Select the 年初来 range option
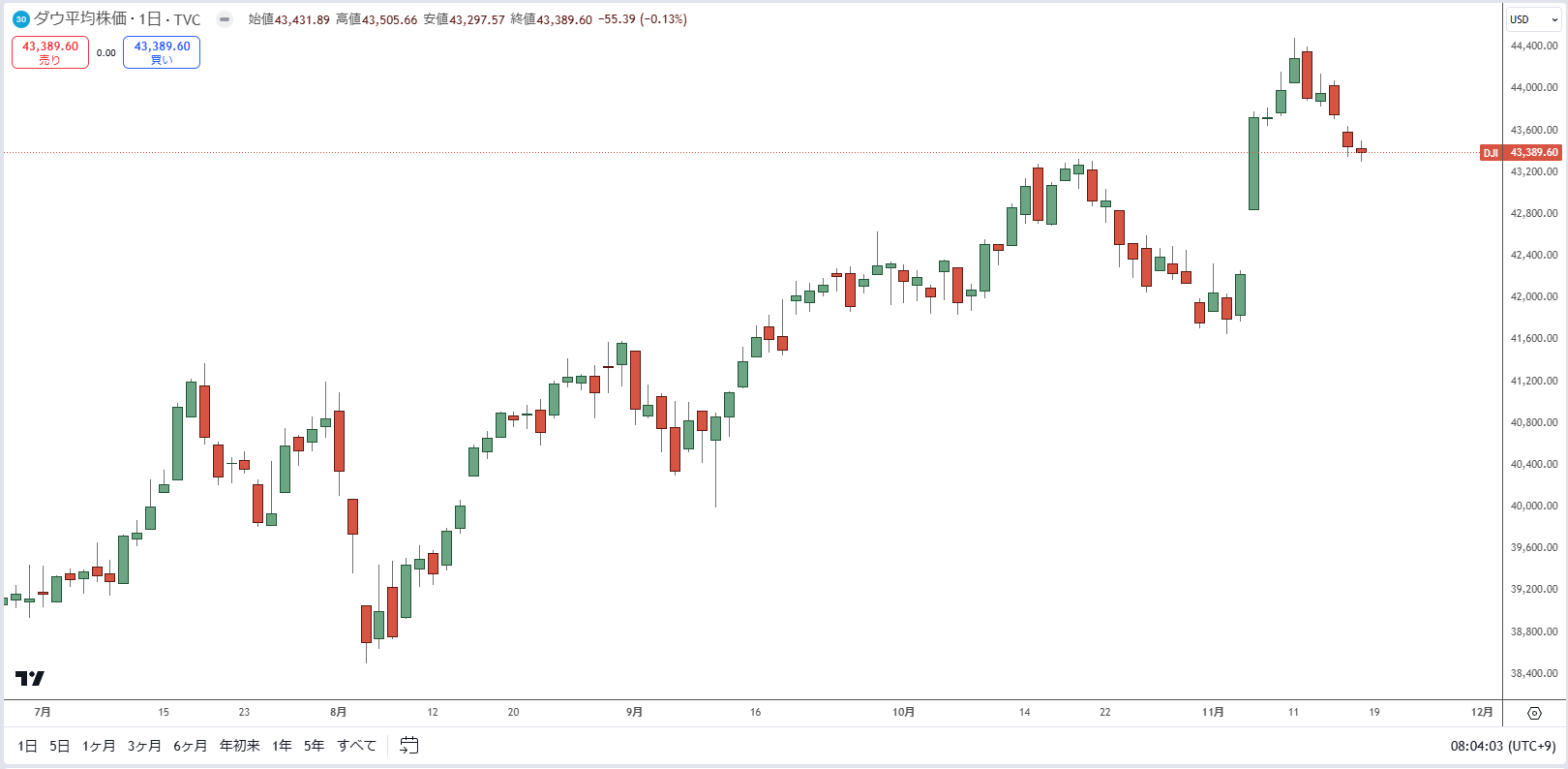The image size is (1568, 769). point(240,746)
